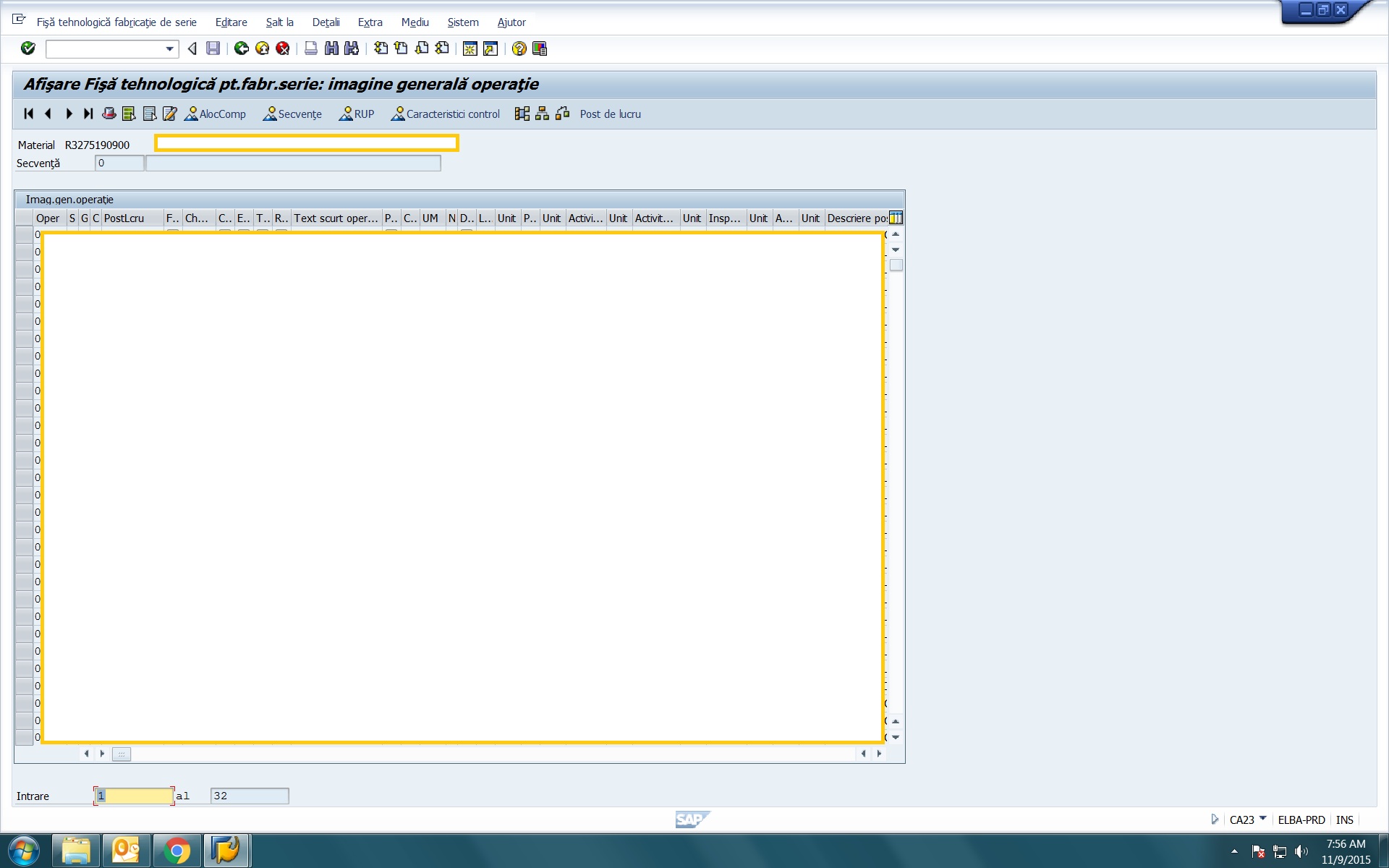Image resolution: width=1389 pixels, height=868 pixels.
Task: Click the green Enter checkmark icon
Action: 28,48
